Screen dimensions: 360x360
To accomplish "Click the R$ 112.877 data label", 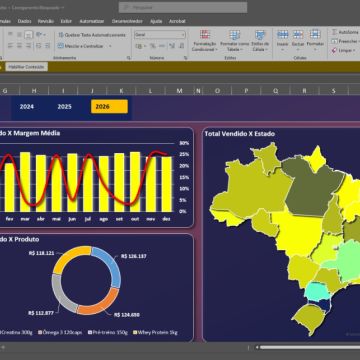I will point(41,313).
